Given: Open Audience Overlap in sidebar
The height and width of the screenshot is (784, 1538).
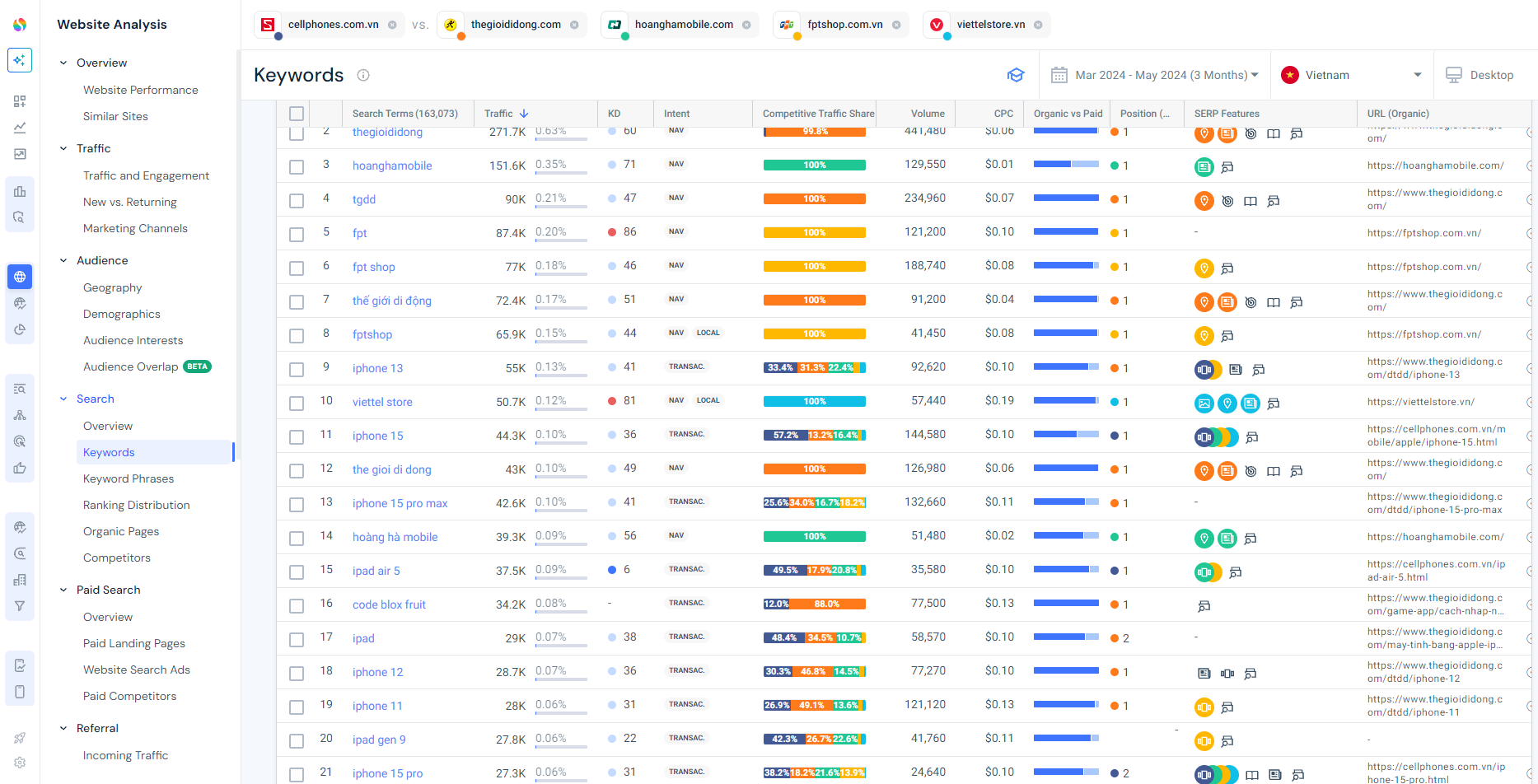Looking at the screenshot, I should [x=130, y=366].
